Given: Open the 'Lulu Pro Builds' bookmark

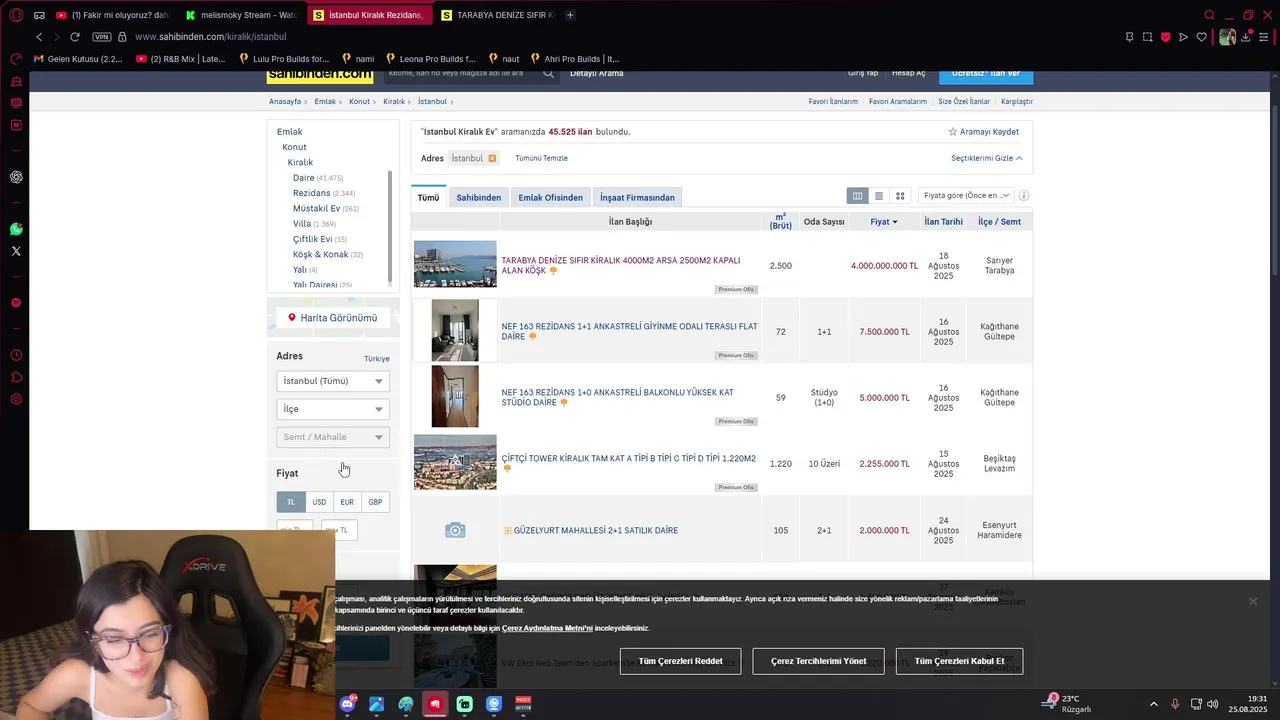Looking at the screenshot, I should [x=284, y=59].
